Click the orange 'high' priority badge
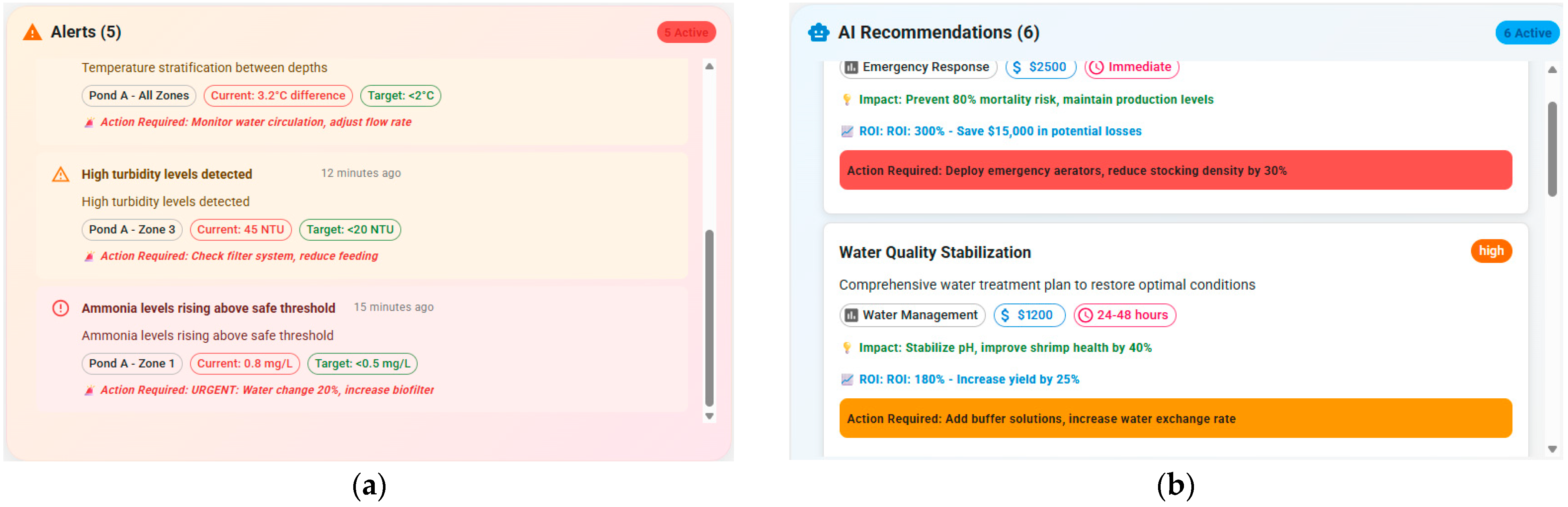Viewport: 1568px width, 507px height. 1491,251
